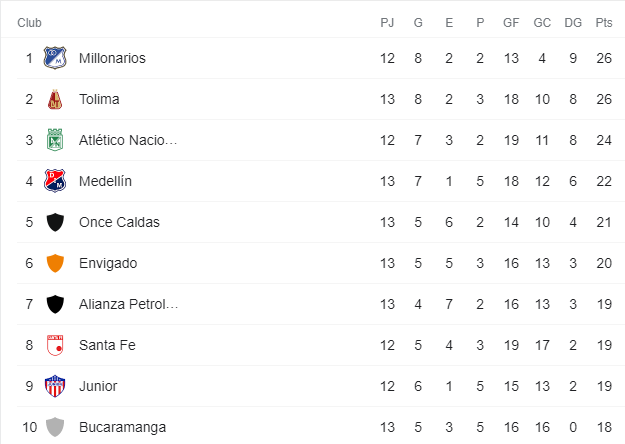Open the Millonarios team name link

[x=112, y=58]
